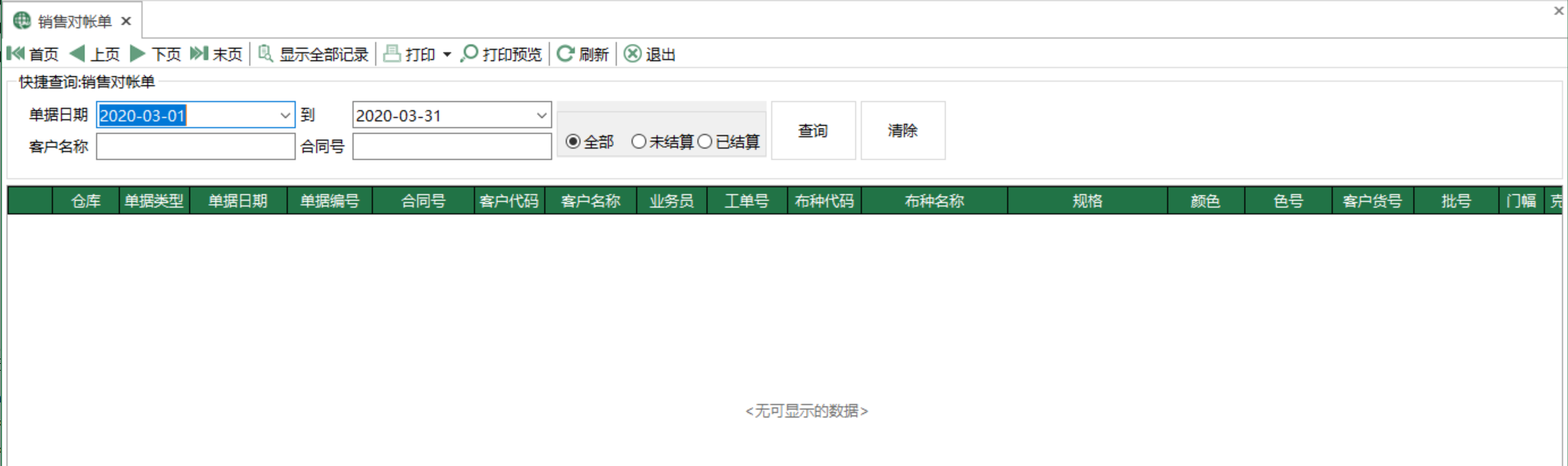Sort by the 单据类型 column header

[x=154, y=200]
